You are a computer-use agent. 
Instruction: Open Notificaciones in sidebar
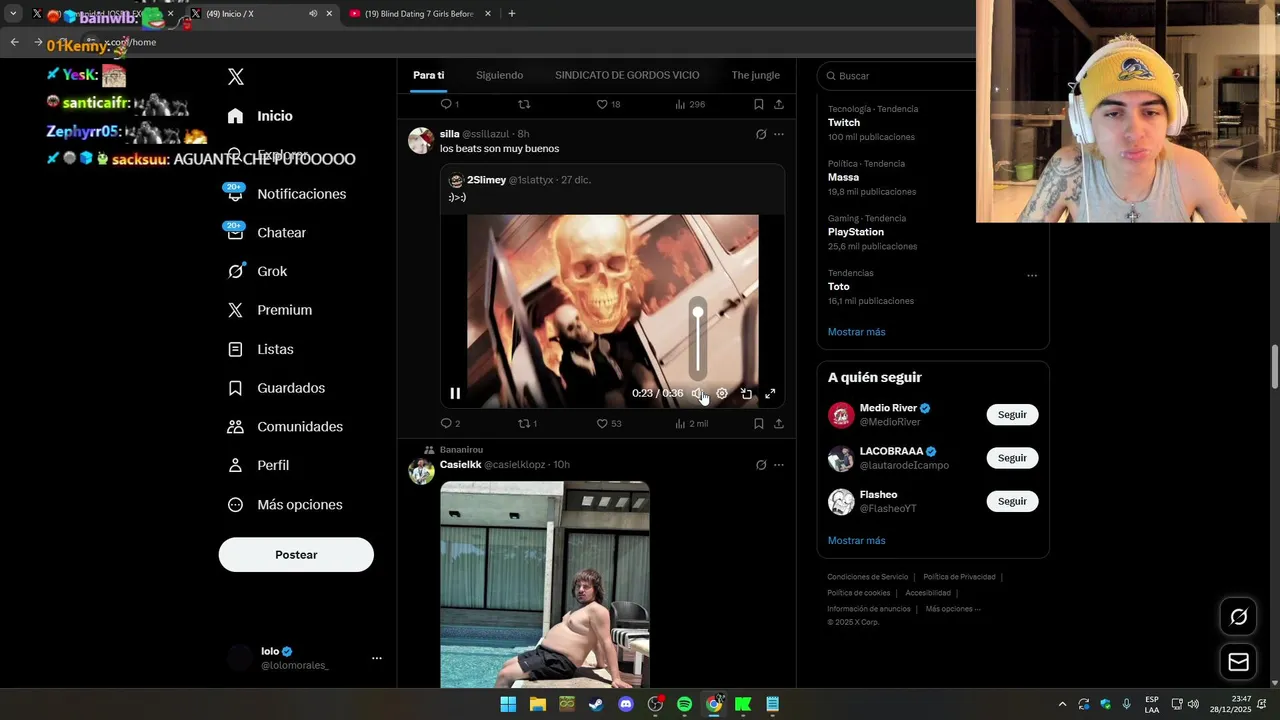[286, 194]
